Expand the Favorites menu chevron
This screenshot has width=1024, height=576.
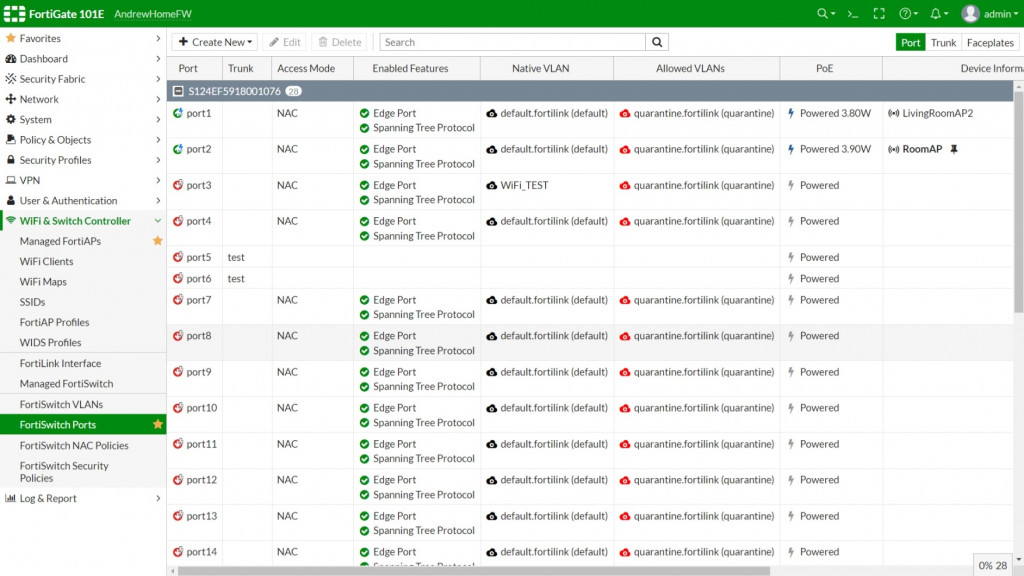pyautogui.click(x=158, y=39)
